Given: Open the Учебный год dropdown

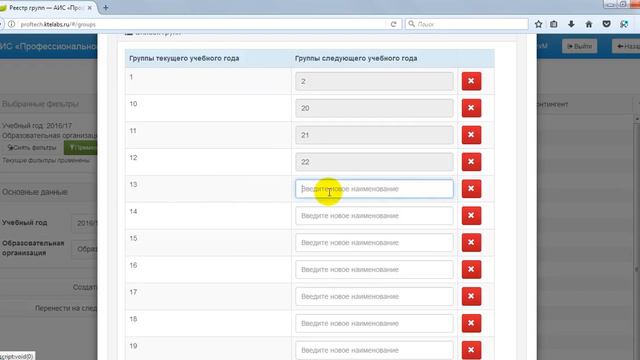Looking at the screenshot, I should pyautogui.click(x=85, y=223).
